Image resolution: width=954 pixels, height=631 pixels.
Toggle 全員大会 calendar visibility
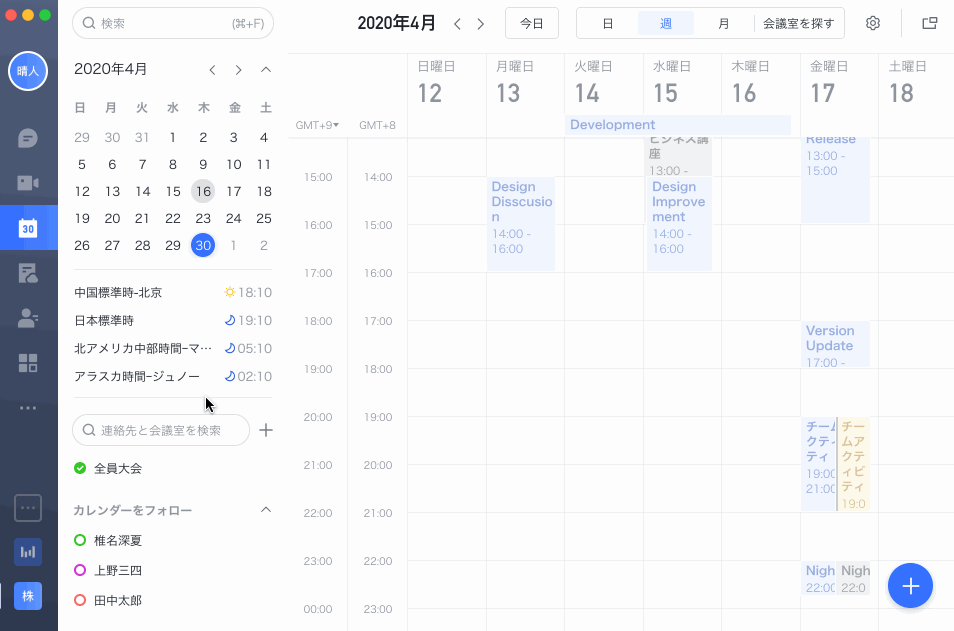(x=80, y=468)
